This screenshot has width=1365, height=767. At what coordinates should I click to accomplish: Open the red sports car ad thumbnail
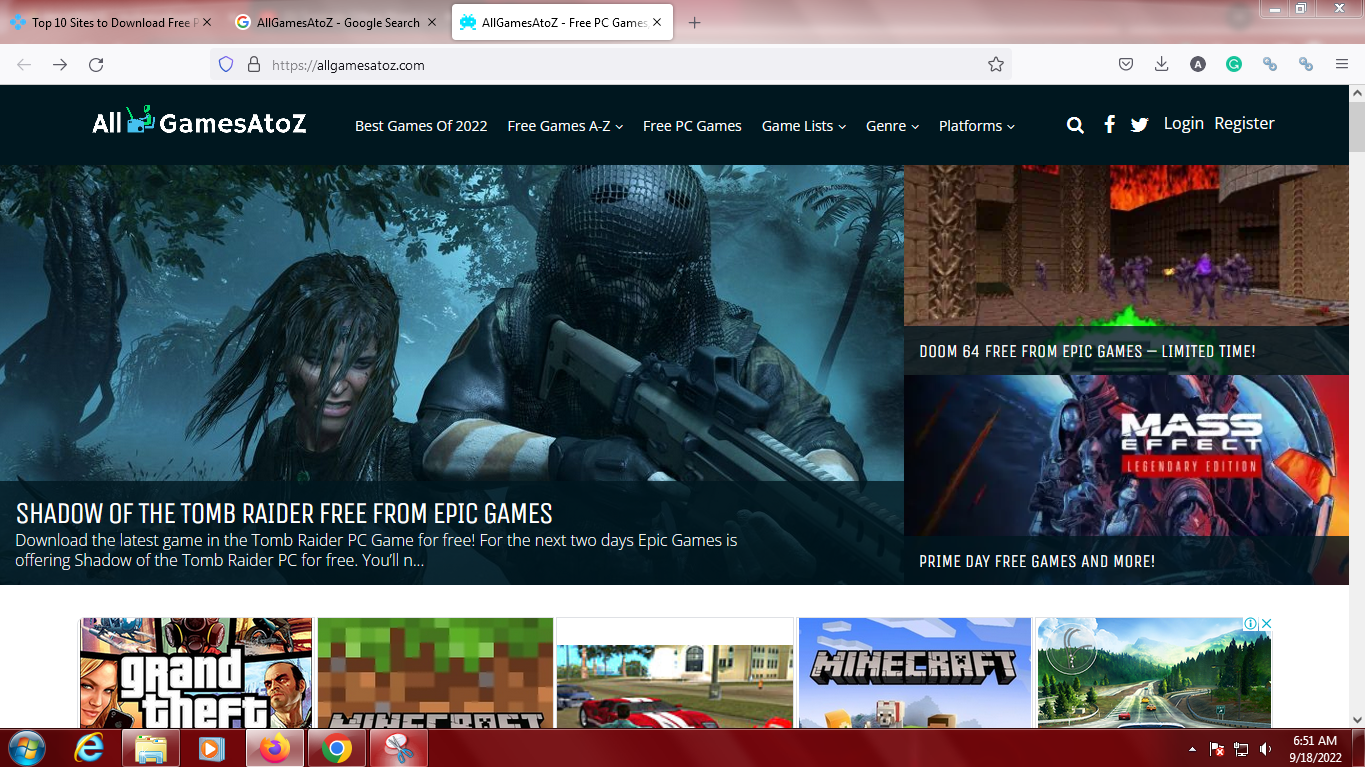[x=675, y=686]
